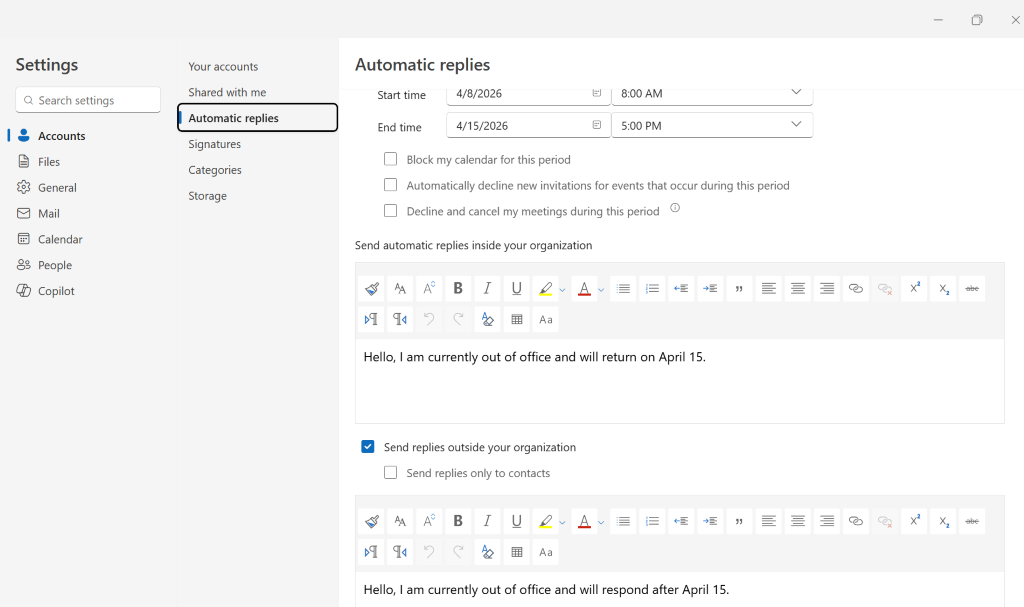Screen dimensions: 1024x607
Task: Open Shared with me settings page
Action: pyautogui.click(x=227, y=92)
